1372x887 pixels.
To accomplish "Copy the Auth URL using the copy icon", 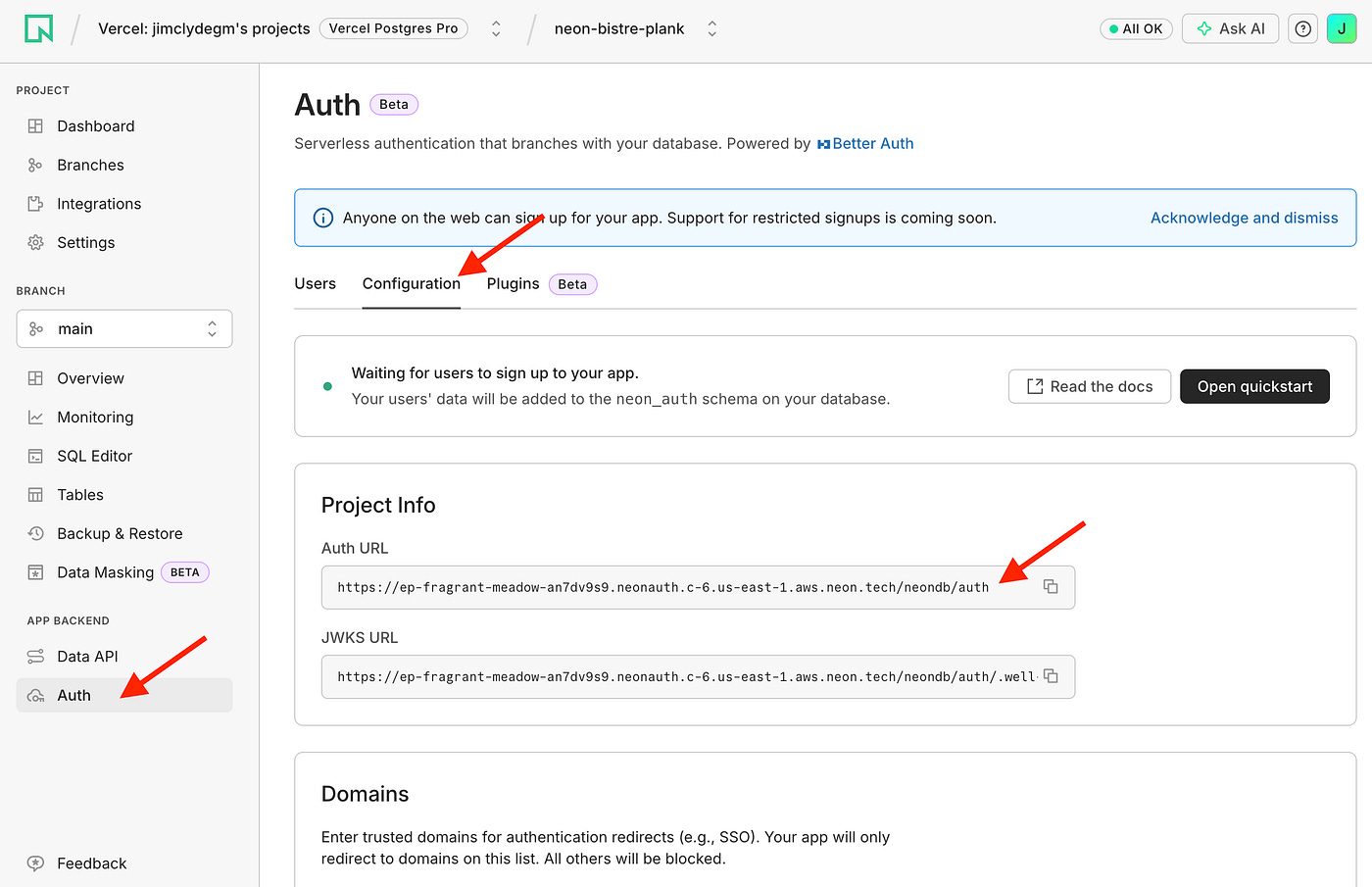I will coord(1050,585).
